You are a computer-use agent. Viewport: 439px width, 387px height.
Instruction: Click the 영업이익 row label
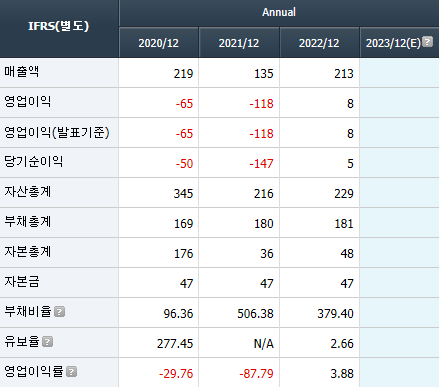click(x=28, y=102)
